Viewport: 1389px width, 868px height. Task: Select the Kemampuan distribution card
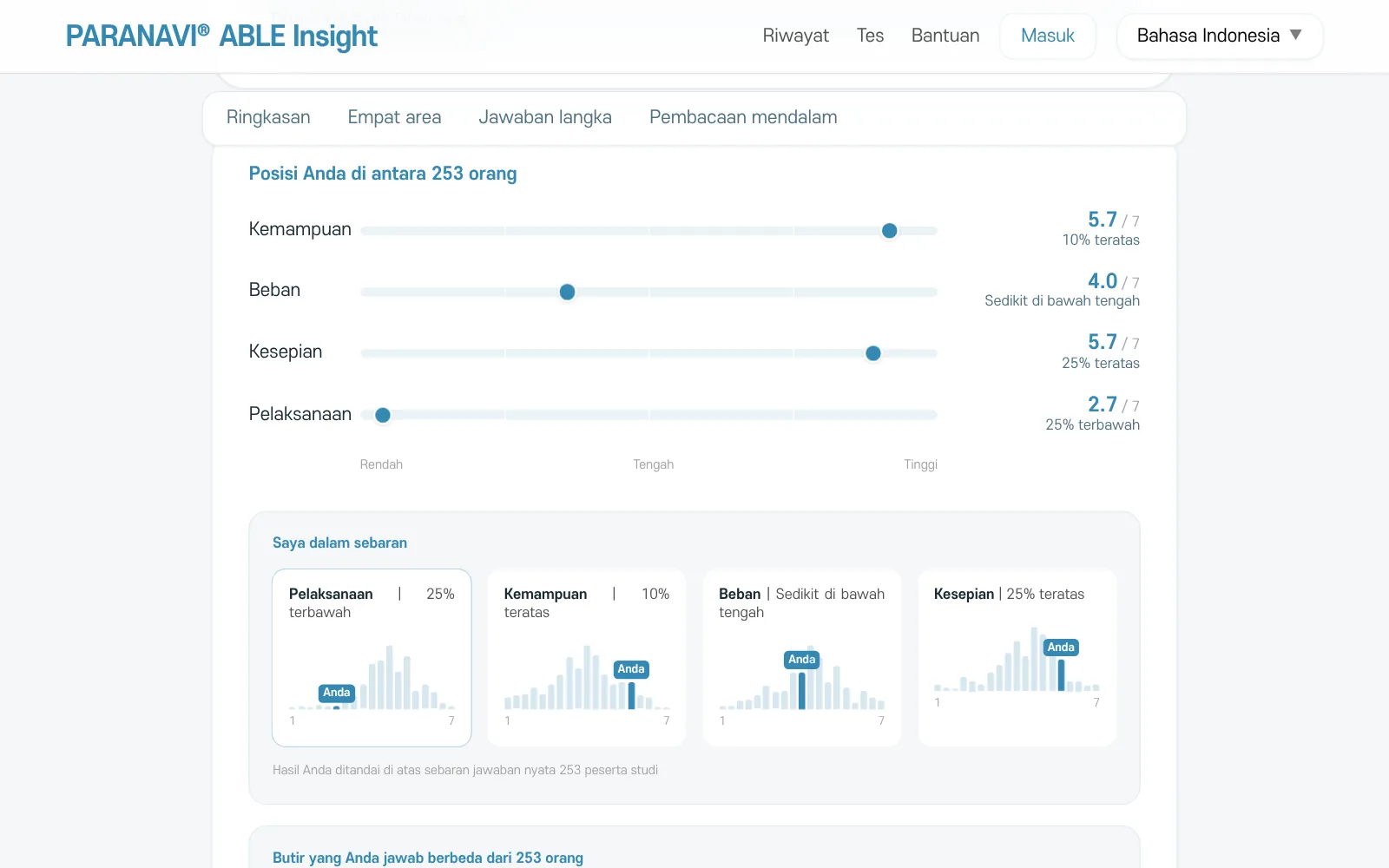coord(587,658)
